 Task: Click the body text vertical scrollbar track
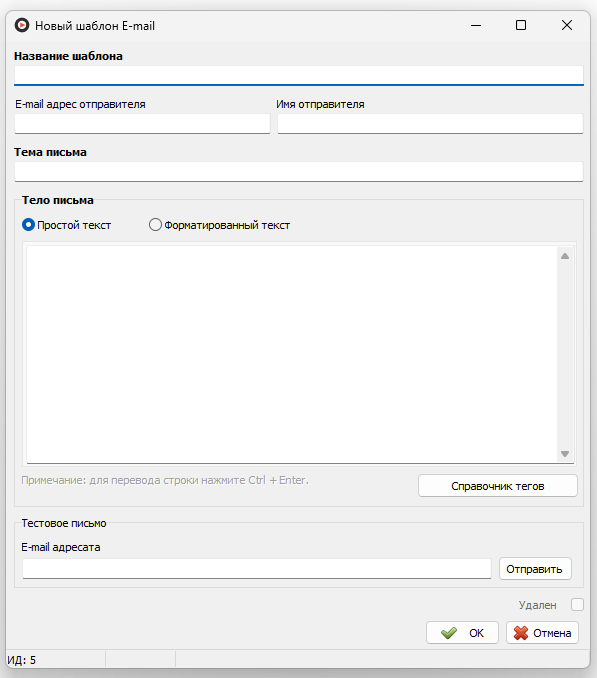point(565,355)
